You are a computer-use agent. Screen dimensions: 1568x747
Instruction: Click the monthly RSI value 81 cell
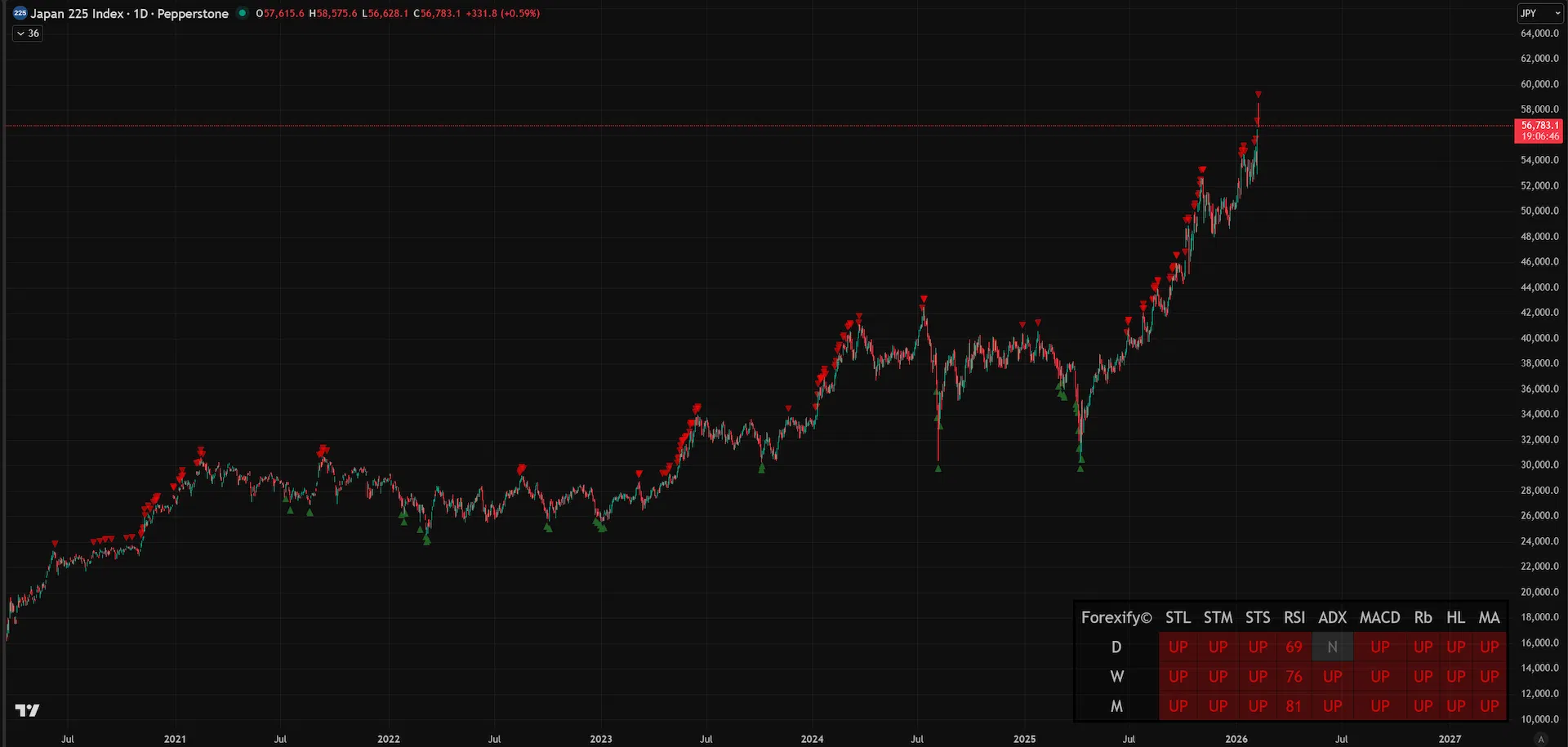pos(1294,706)
